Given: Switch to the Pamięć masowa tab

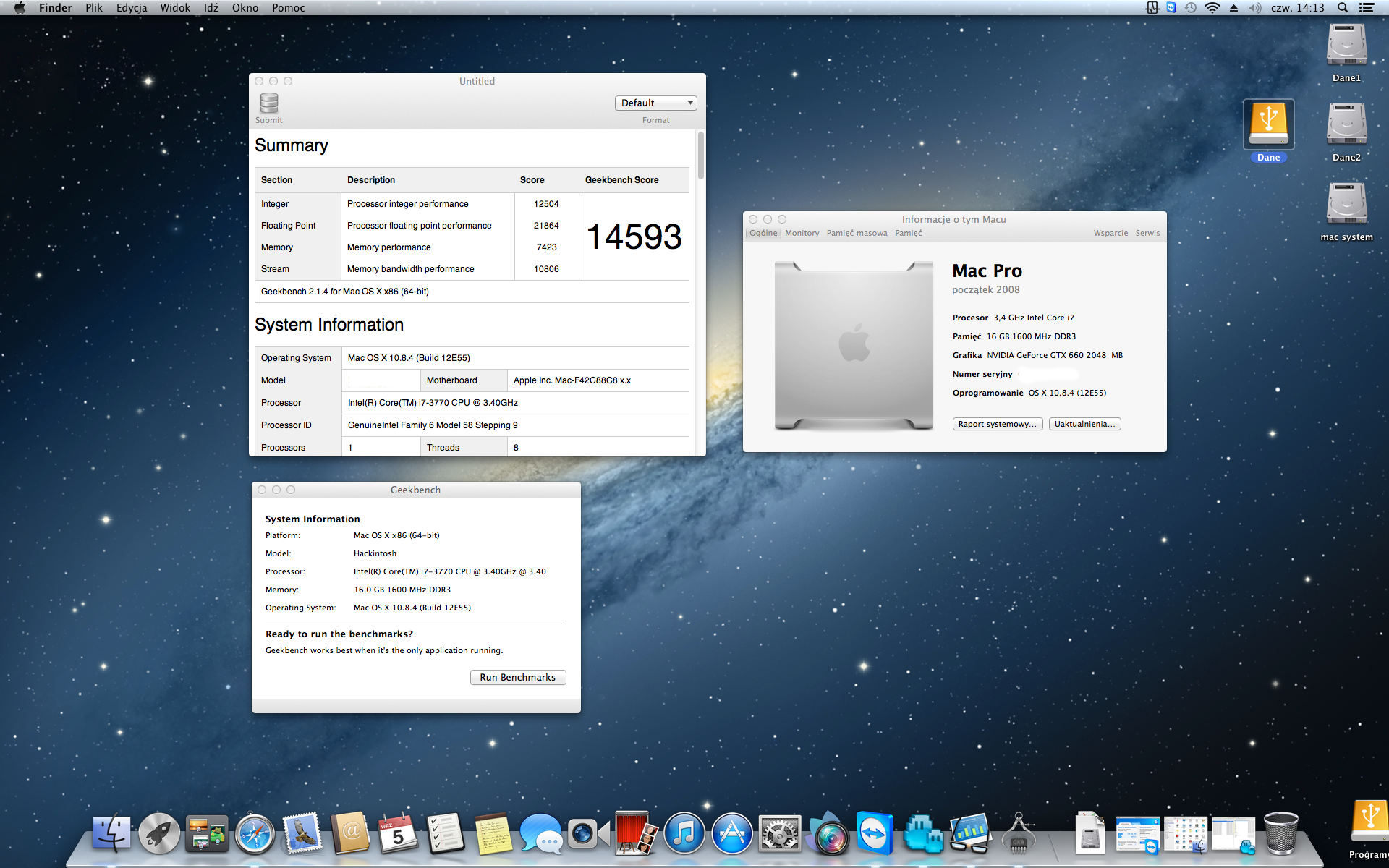Looking at the screenshot, I should click(857, 233).
